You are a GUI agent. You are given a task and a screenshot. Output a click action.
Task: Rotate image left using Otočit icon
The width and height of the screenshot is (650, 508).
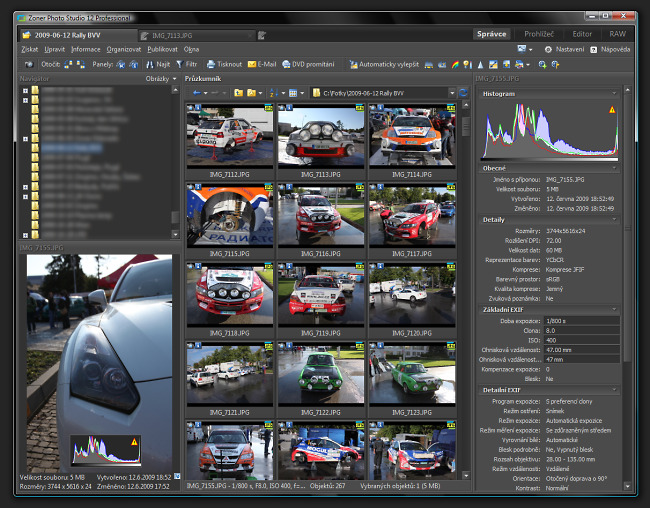tap(68, 64)
